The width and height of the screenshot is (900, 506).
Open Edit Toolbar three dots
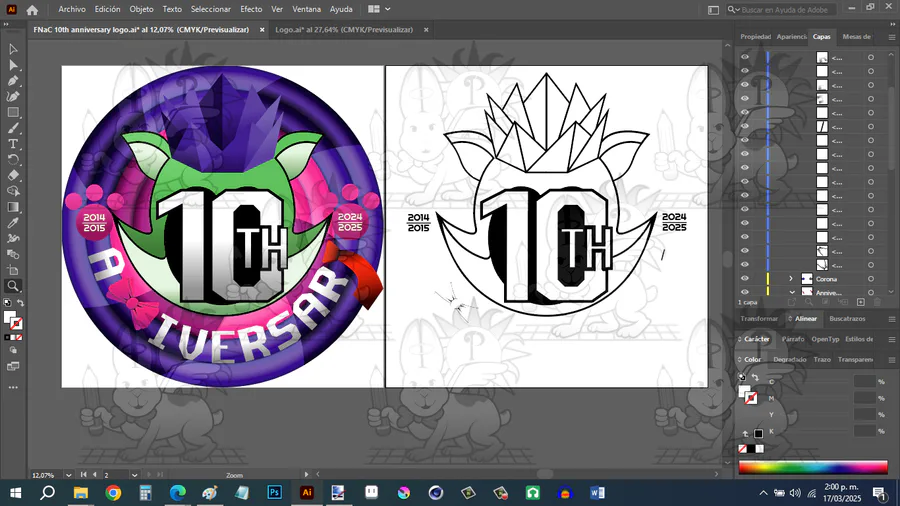tap(13, 387)
